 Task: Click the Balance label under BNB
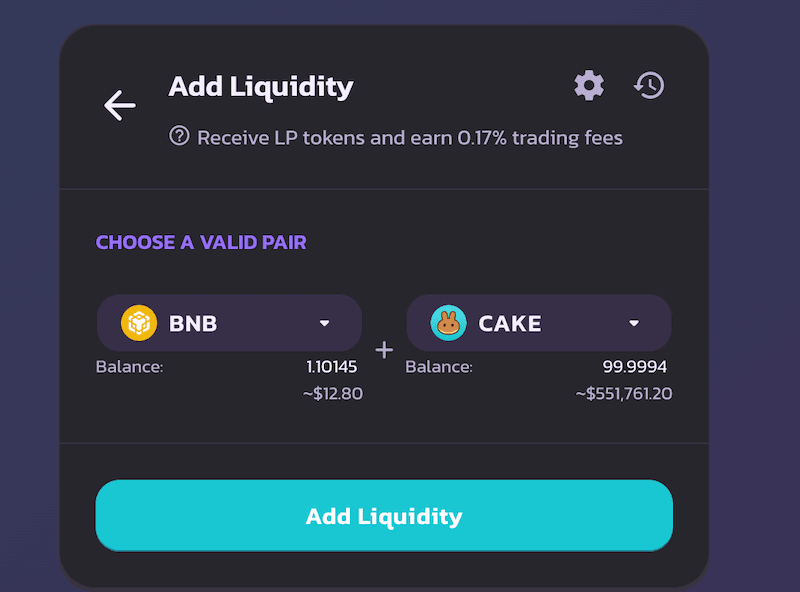click(x=129, y=367)
